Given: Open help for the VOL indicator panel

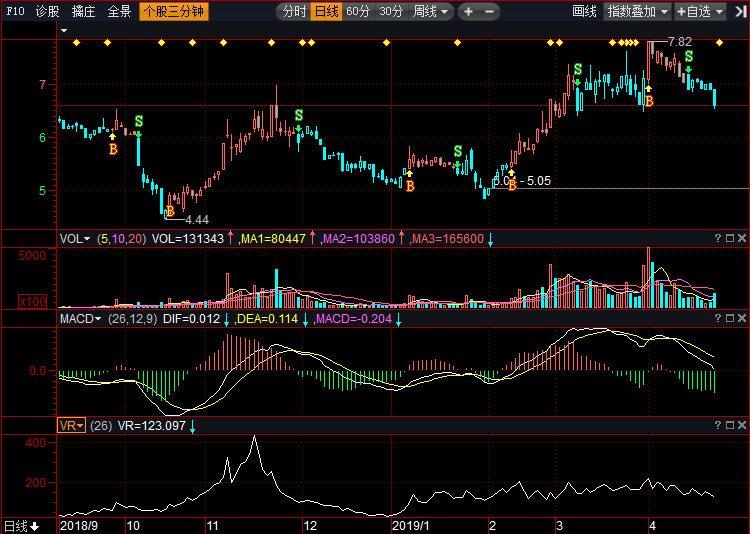Looking at the screenshot, I should click(717, 238).
